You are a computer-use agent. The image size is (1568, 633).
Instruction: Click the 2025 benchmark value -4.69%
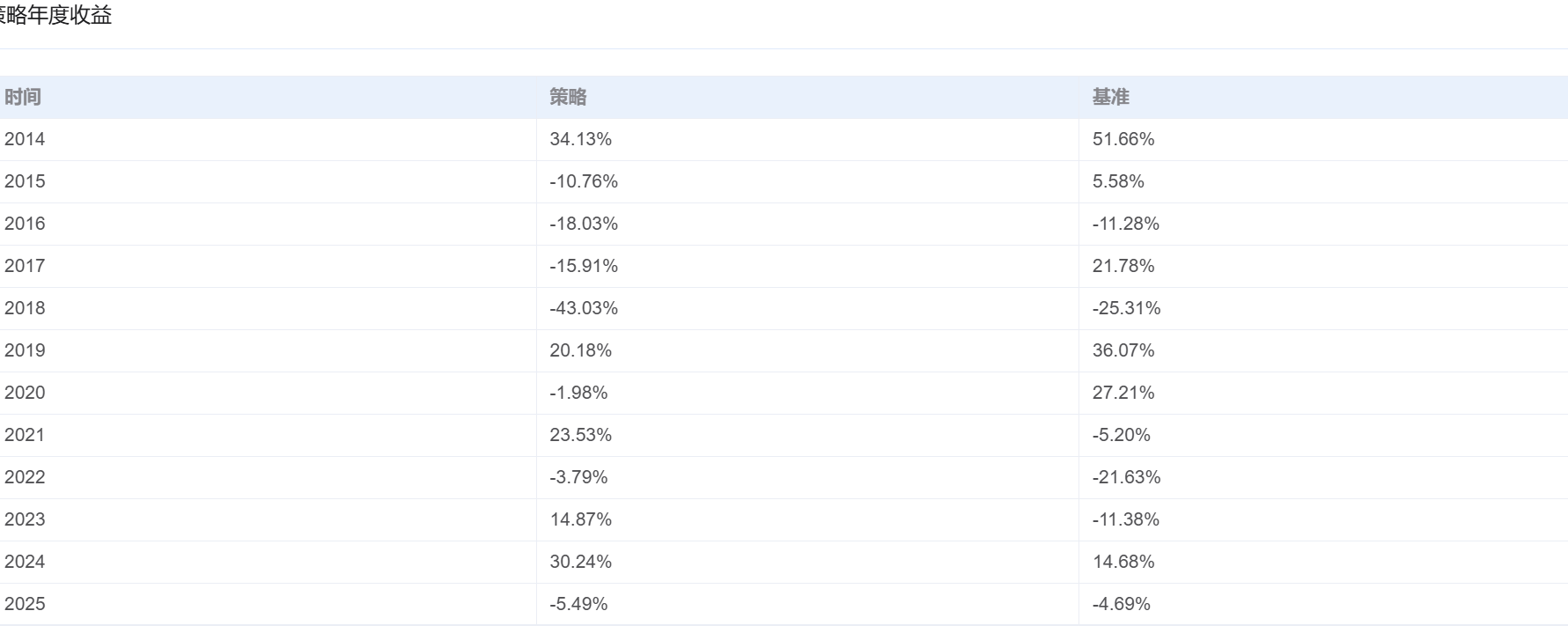[1121, 604]
